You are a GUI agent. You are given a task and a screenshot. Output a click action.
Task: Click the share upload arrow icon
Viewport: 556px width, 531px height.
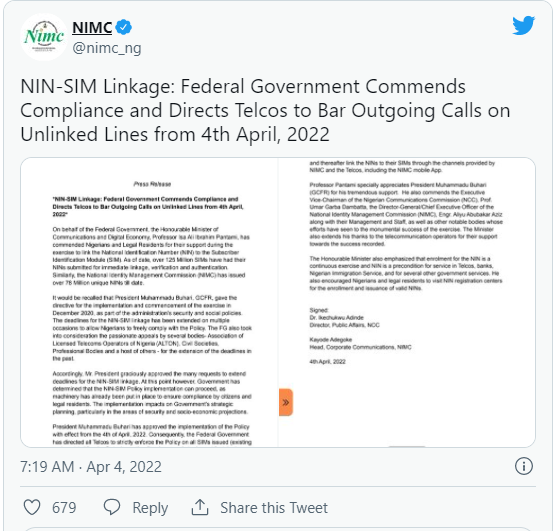coord(200,507)
